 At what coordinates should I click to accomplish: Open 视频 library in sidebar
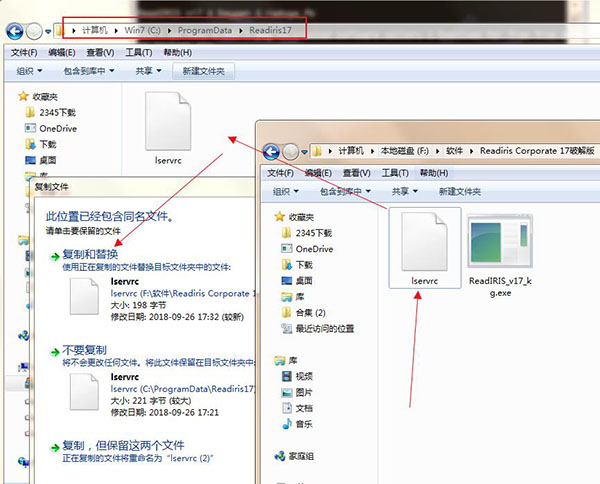pos(304,376)
